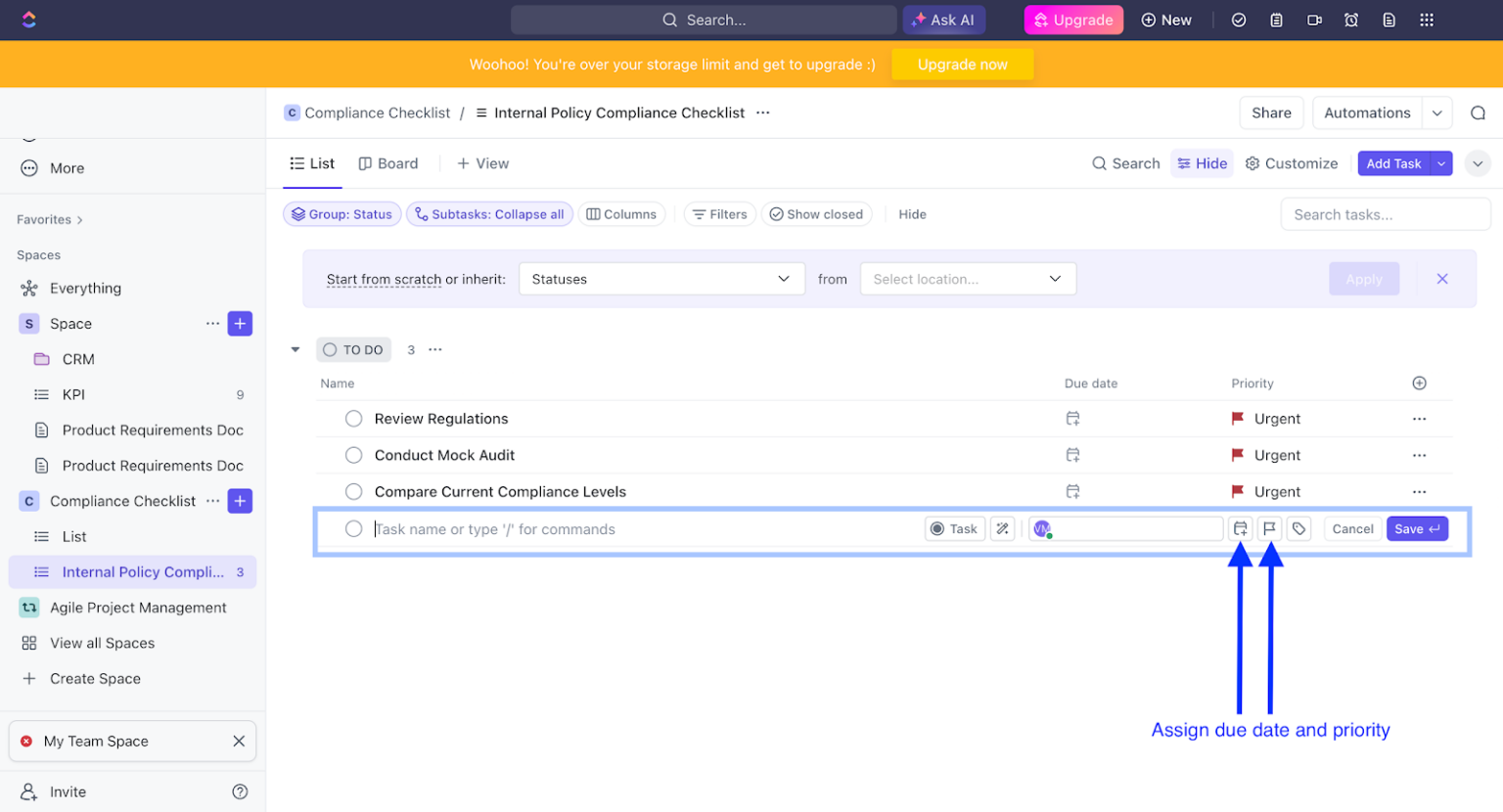The image size is (1503, 812).
Task: Open the Select location dropdown
Action: point(967,278)
